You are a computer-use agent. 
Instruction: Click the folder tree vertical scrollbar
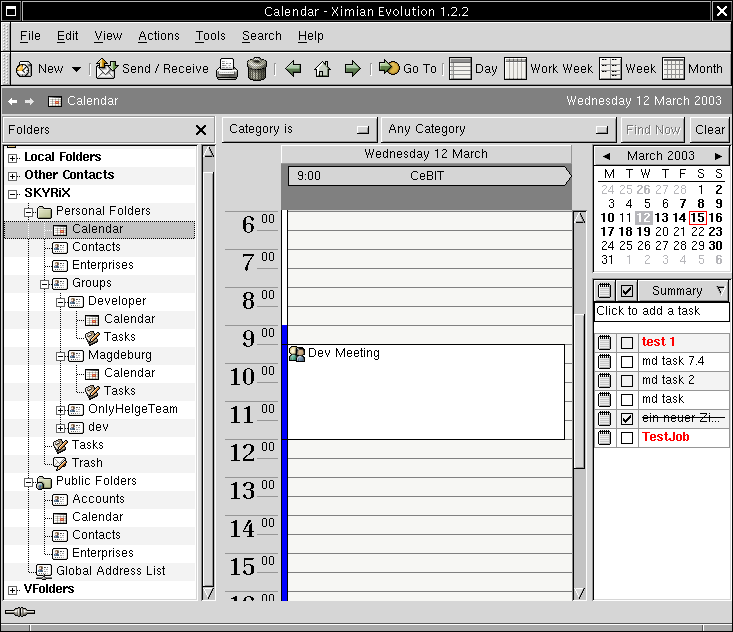pos(208,373)
